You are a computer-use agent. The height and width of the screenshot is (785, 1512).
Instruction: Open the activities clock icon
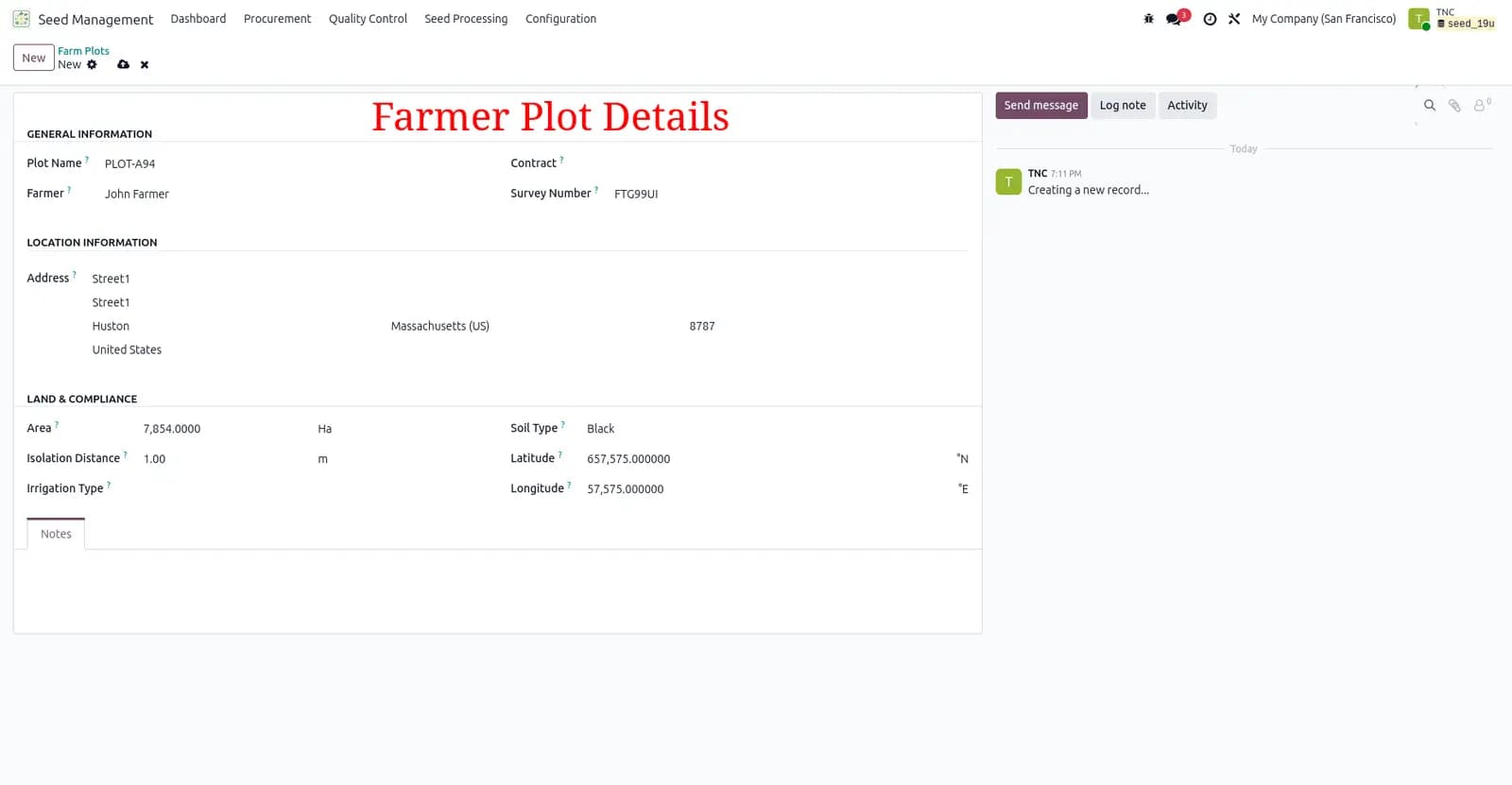[x=1210, y=19]
